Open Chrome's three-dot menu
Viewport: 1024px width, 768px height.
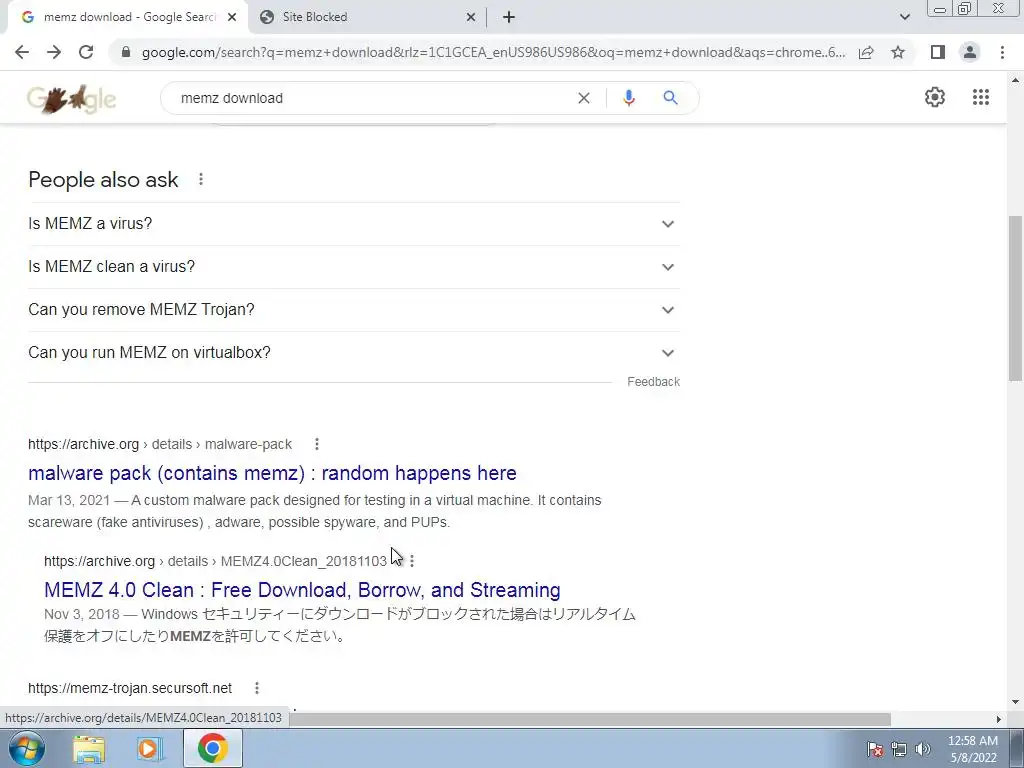pos(1002,52)
